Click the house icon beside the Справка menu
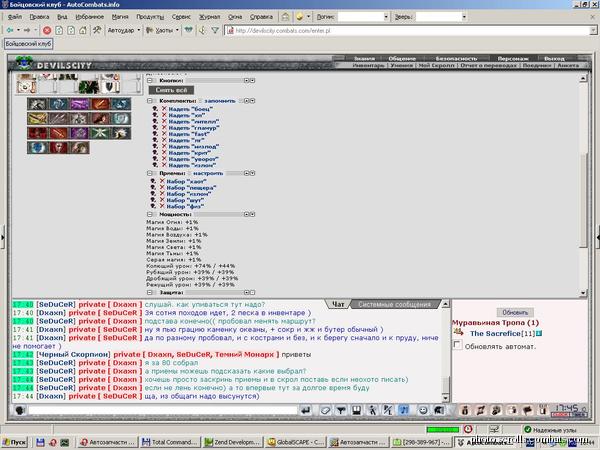This screenshot has width=600, height=450. pos(285,16)
